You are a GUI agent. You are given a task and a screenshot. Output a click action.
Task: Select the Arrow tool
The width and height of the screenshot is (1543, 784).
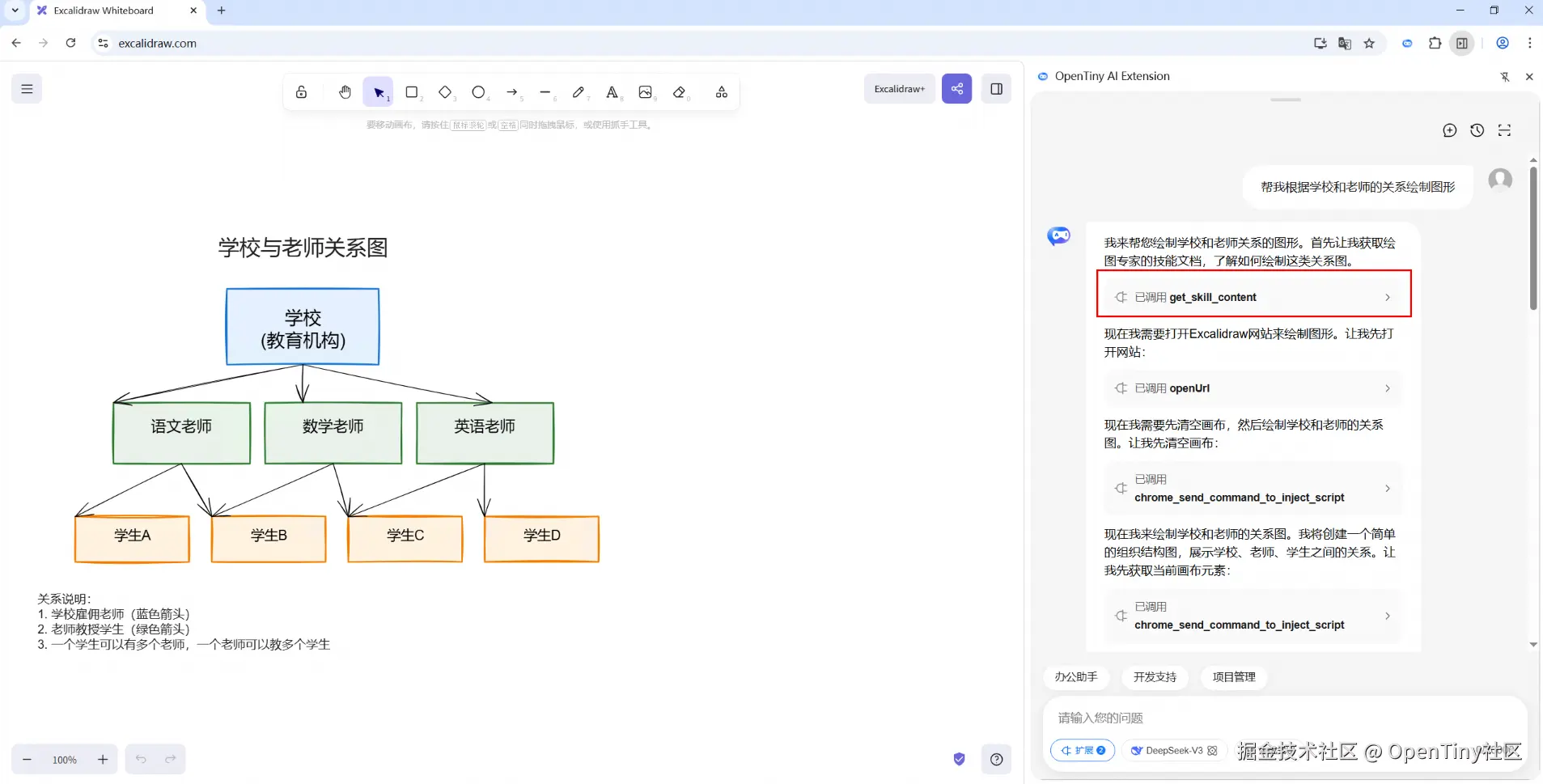tap(512, 92)
